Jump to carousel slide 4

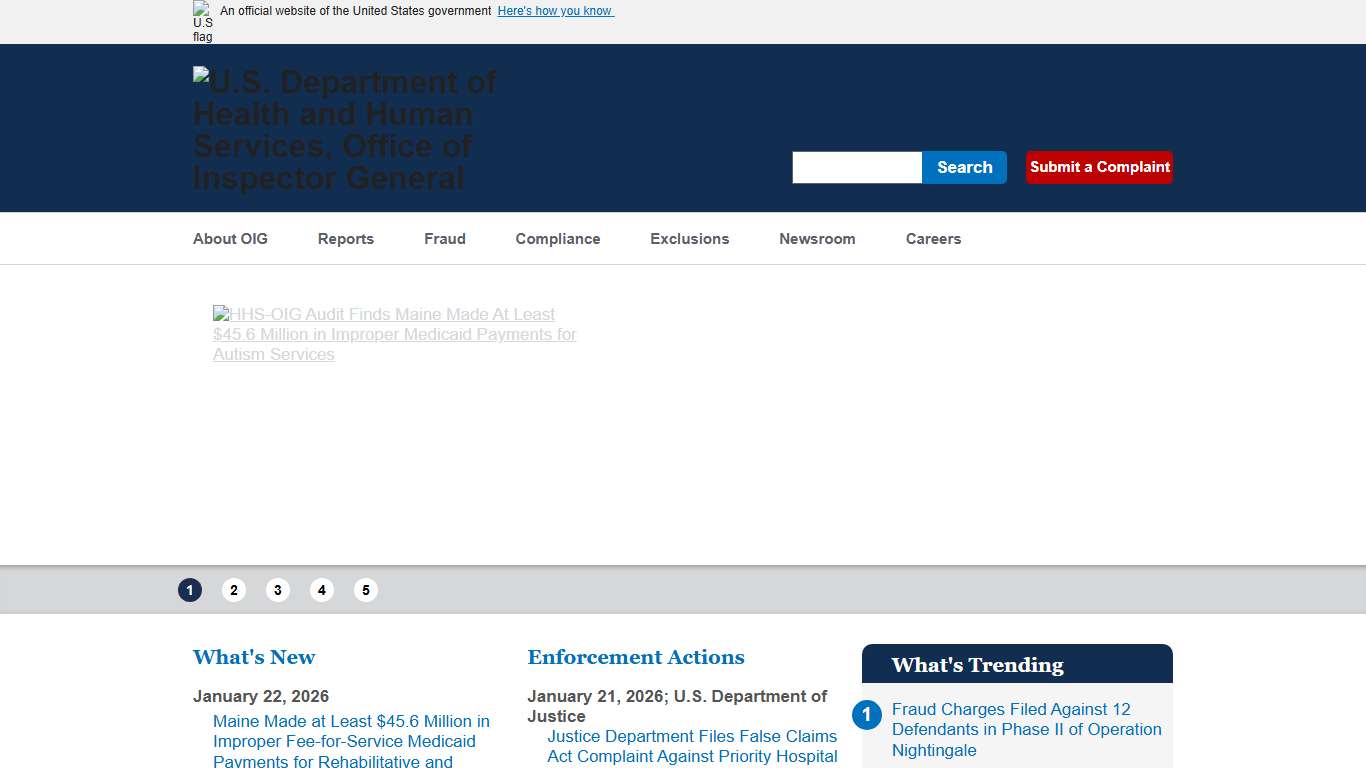pyautogui.click(x=322, y=590)
